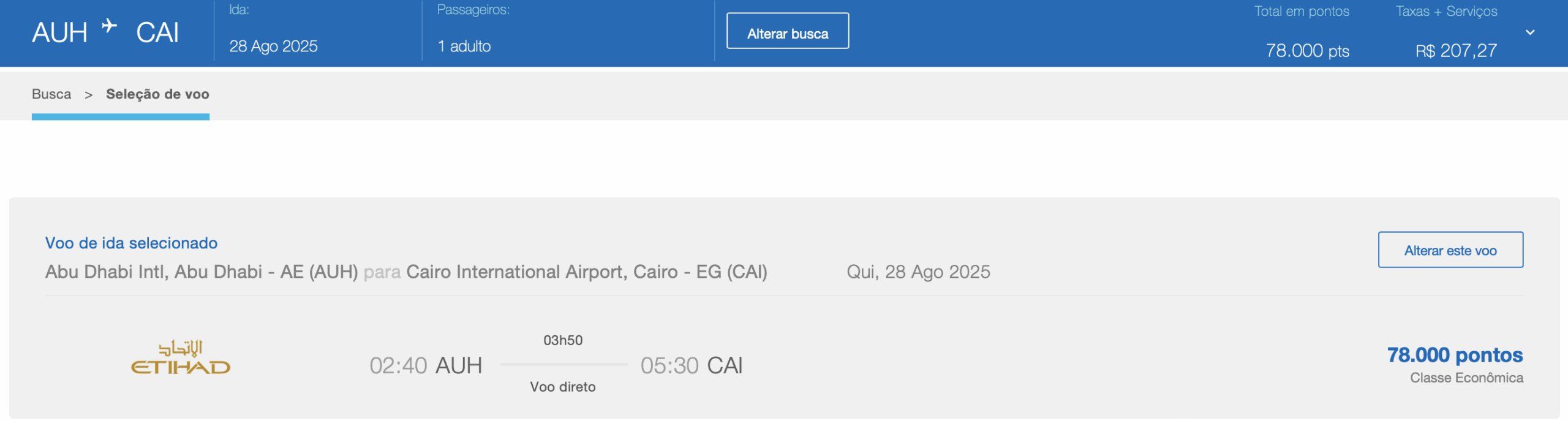1568x421 pixels.
Task: Go back to Busca breadcrumb
Action: click(51, 94)
